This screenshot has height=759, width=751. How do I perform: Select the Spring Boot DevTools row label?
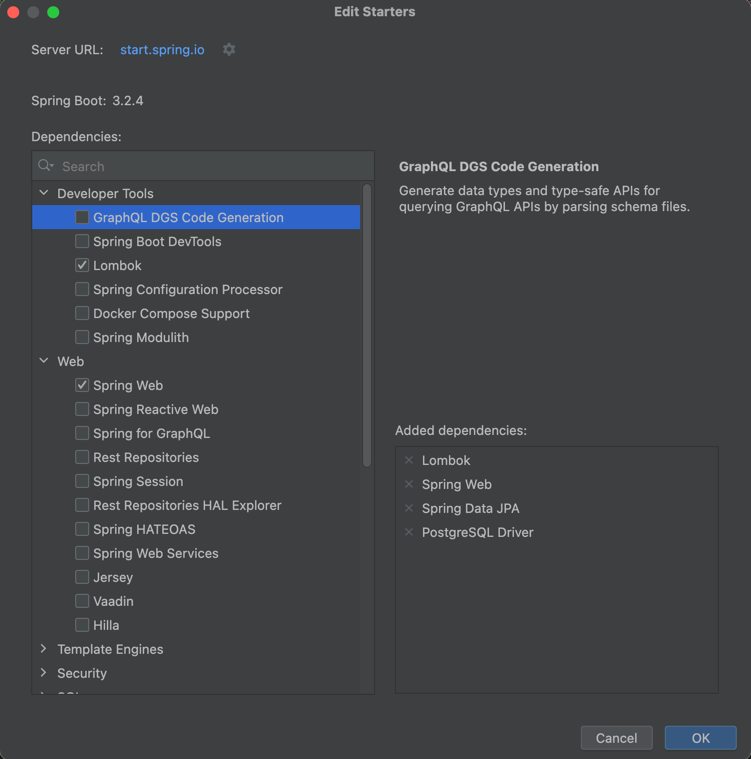157,242
